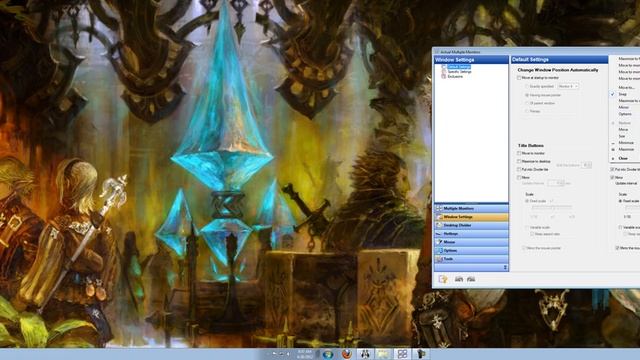
Task: Open the Desktop Divider section
Action: click(471, 225)
